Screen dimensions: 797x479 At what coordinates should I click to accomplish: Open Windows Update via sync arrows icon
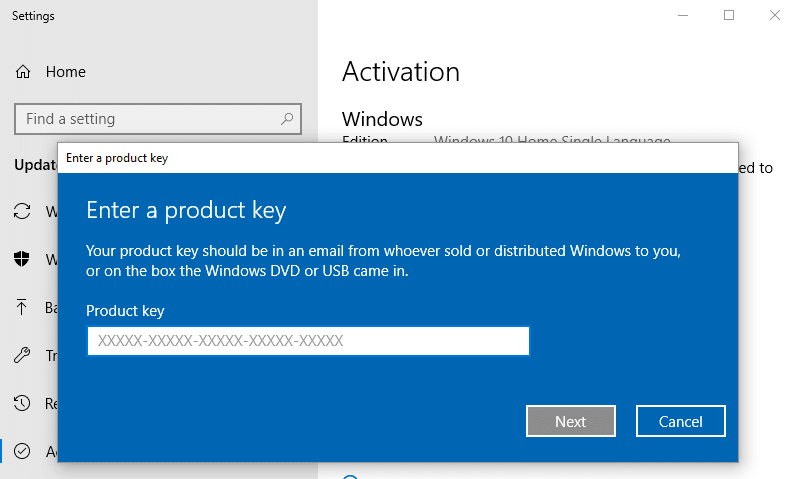pos(22,212)
